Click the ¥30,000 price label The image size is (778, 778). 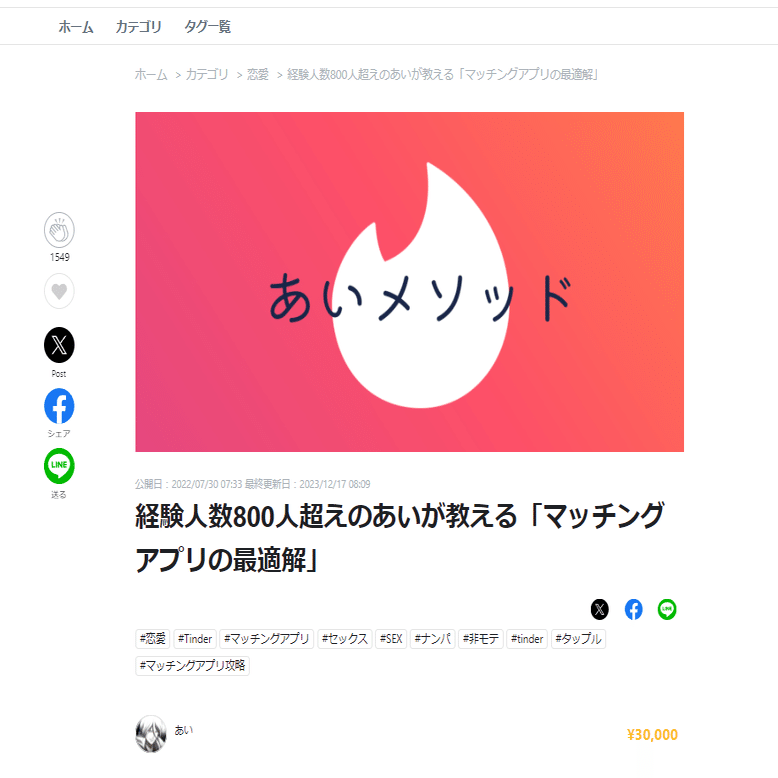click(x=652, y=734)
